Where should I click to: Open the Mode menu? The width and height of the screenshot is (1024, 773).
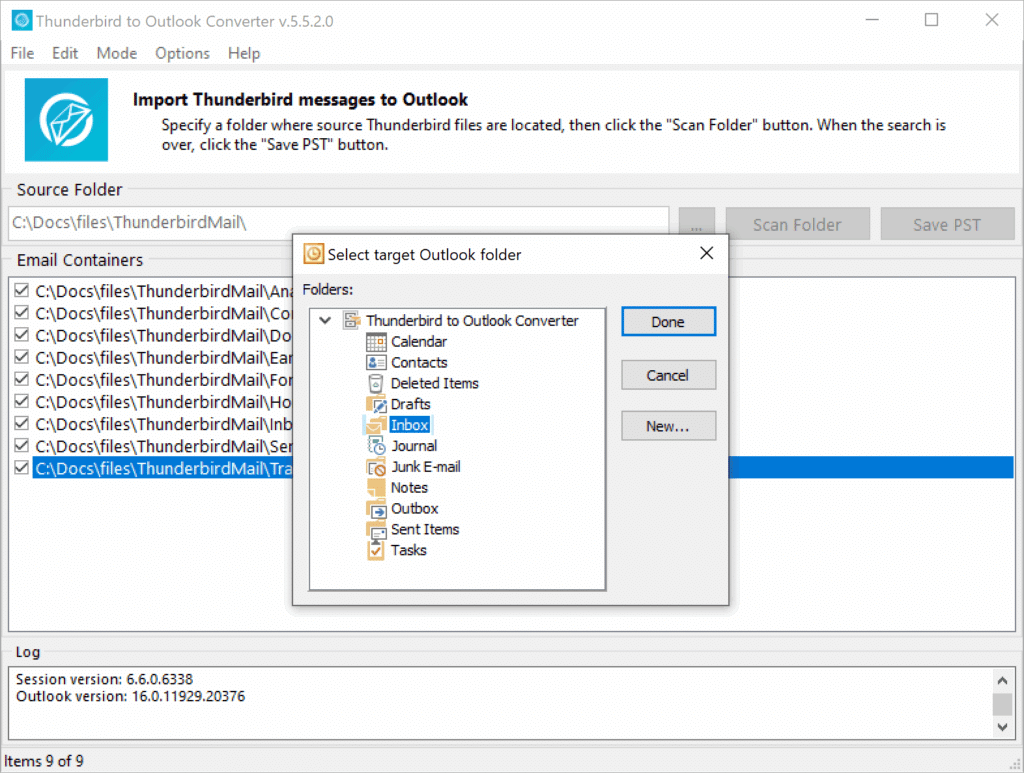117,53
